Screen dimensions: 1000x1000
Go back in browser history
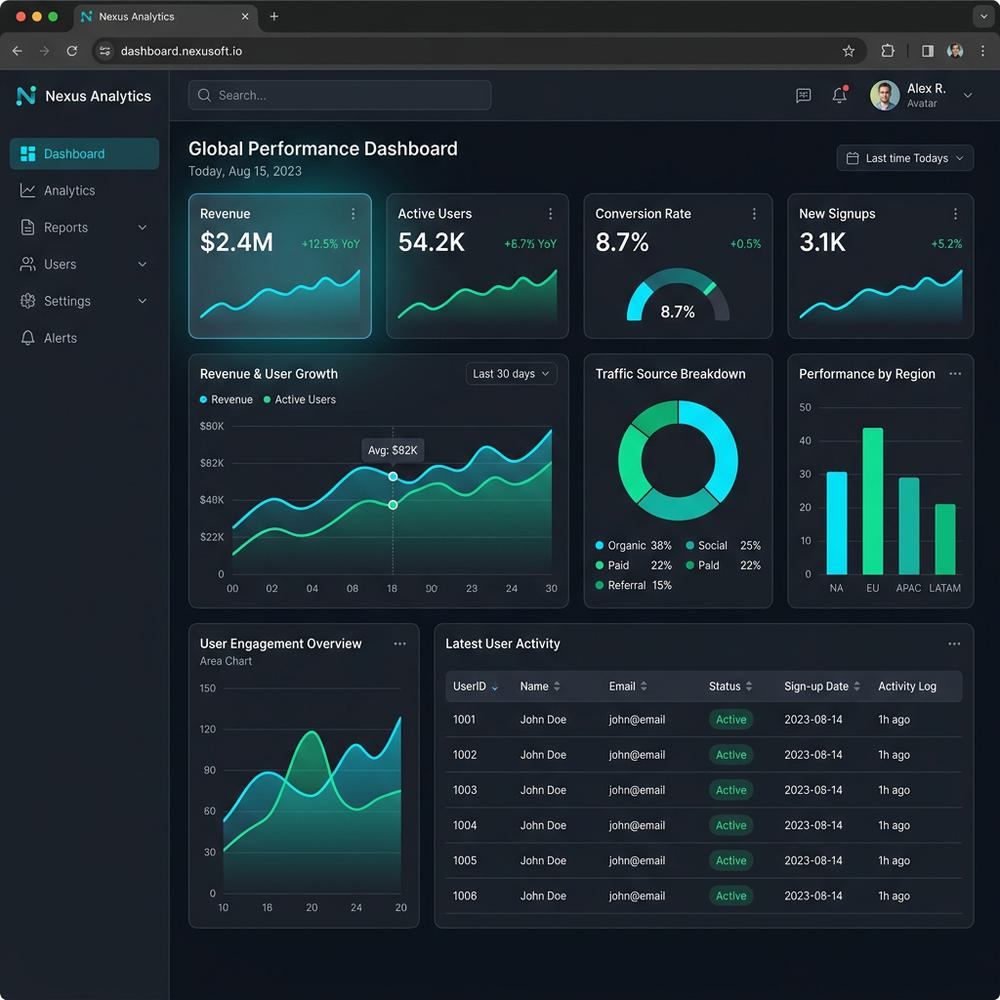(17, 51)
